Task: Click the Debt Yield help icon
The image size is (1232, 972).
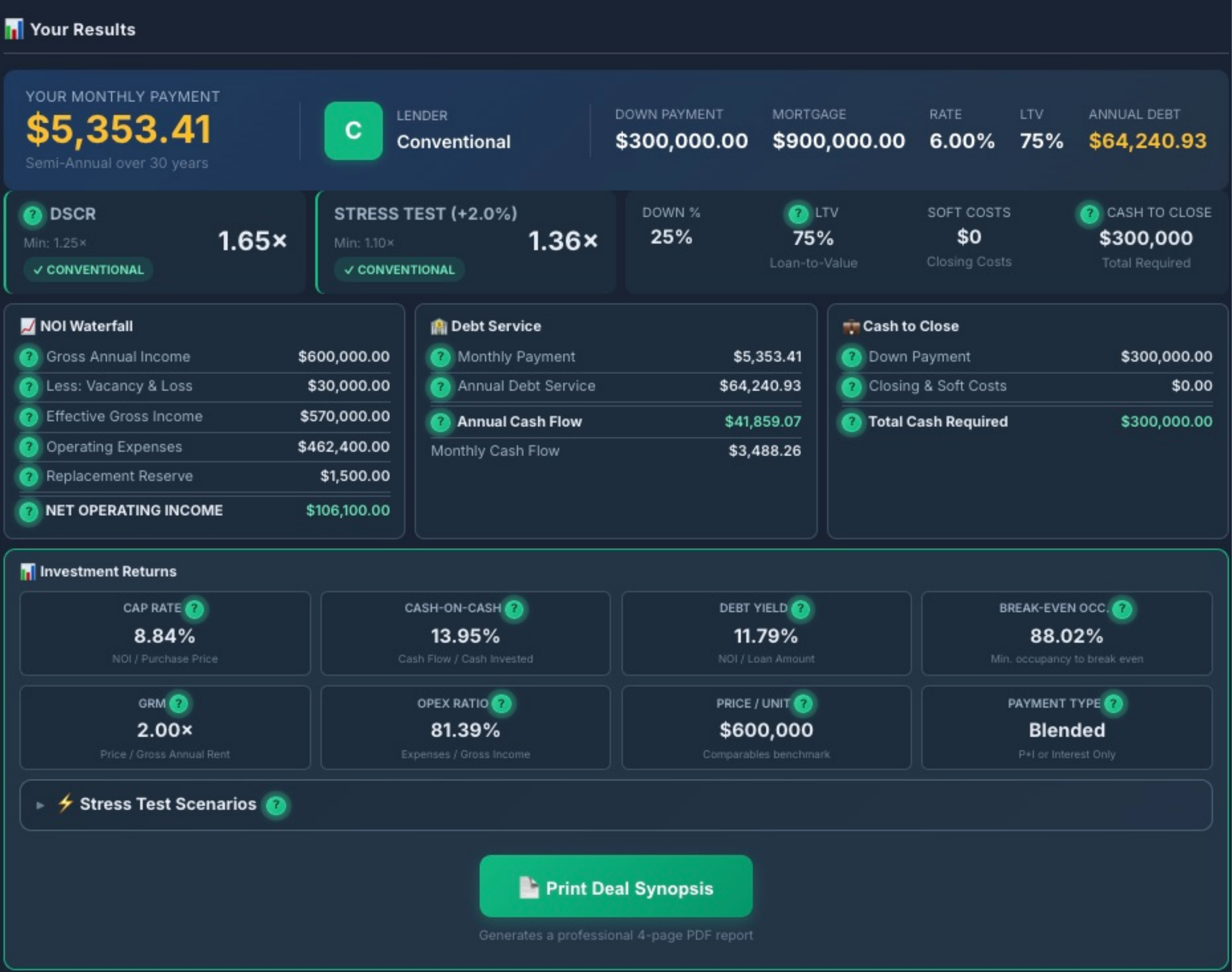Action: tap(800, 608)
